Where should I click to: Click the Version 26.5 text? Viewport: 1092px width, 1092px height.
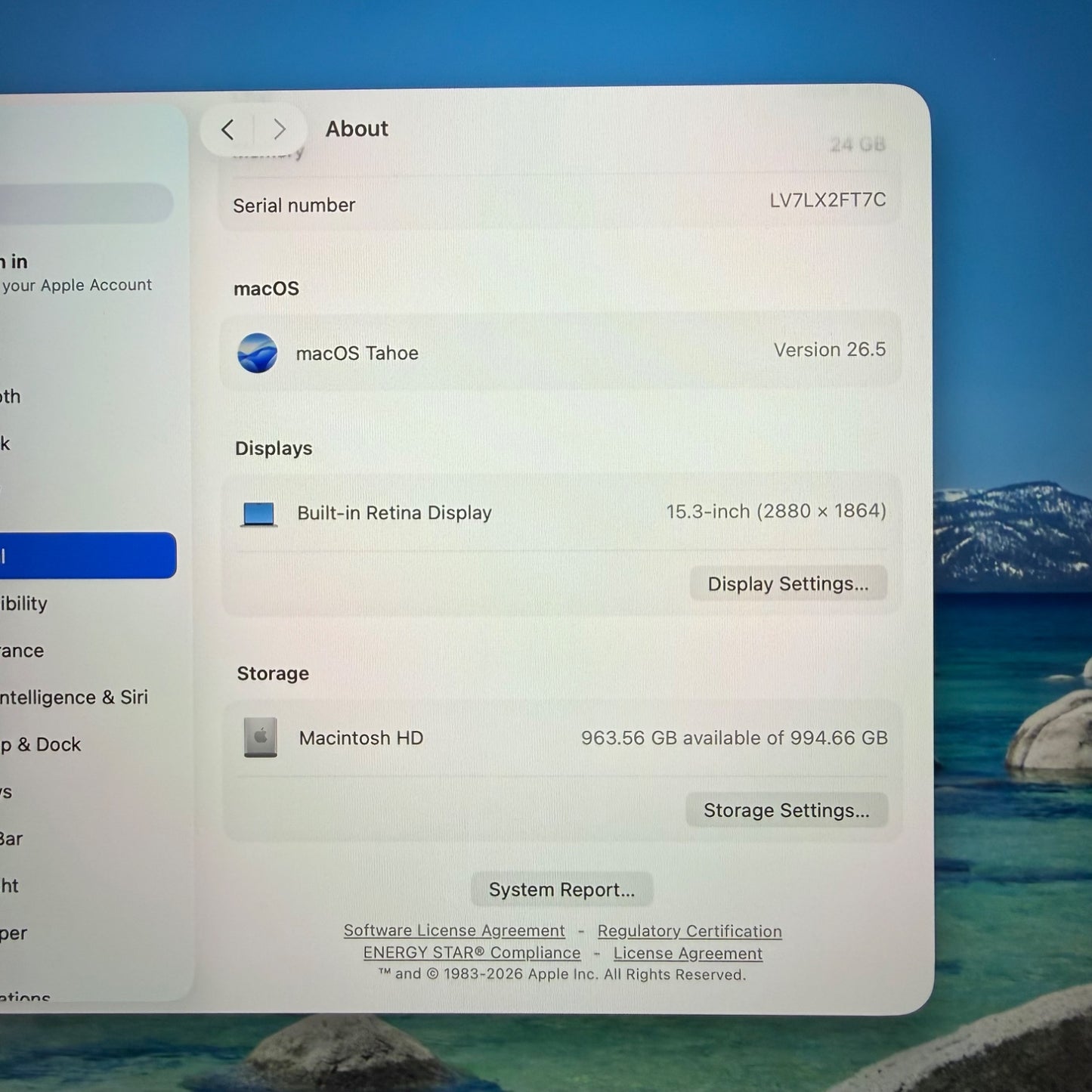pos(830,350)
